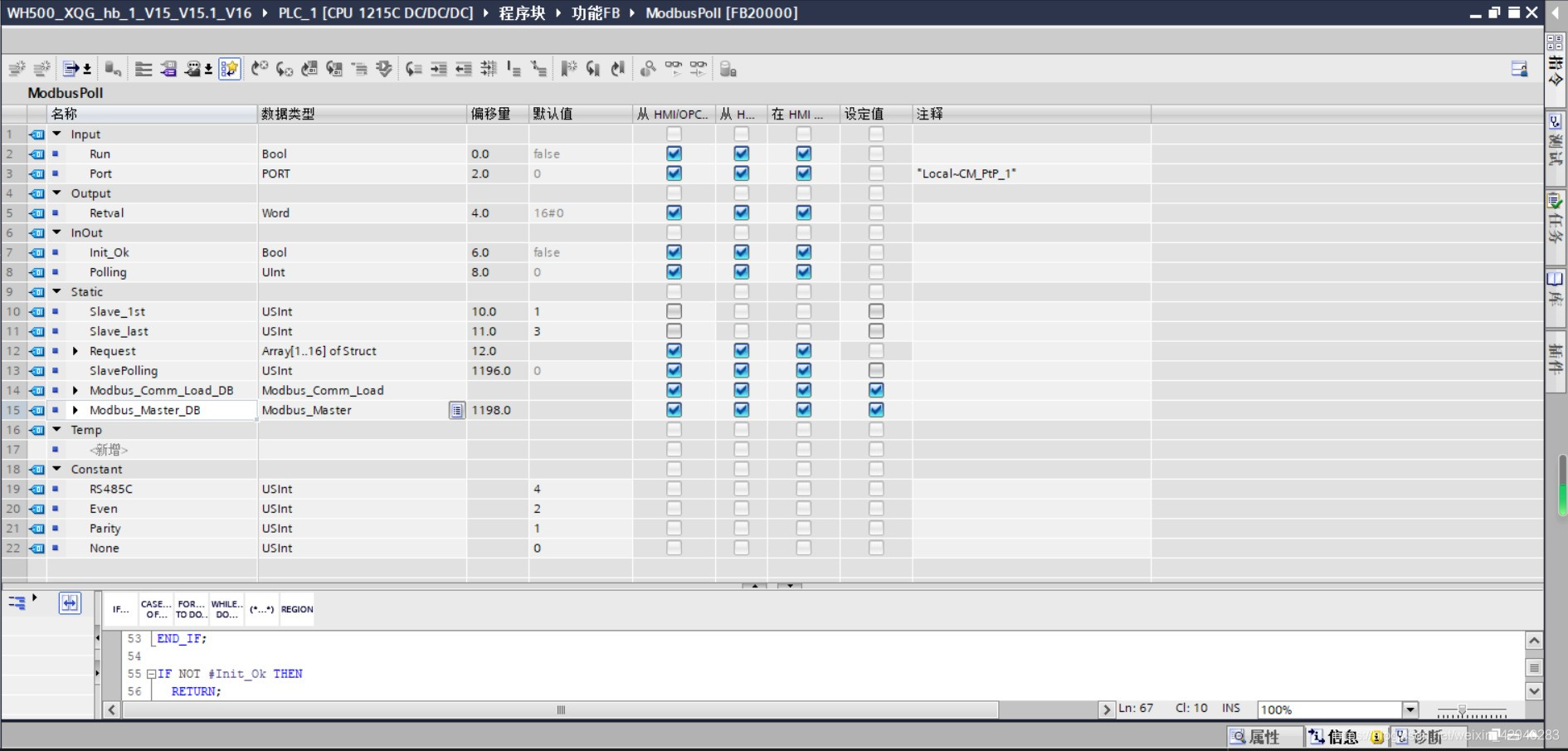Click the set bookmark flag icon
The height and width of the screenshot is (751, 1568).
pos(568,69)
